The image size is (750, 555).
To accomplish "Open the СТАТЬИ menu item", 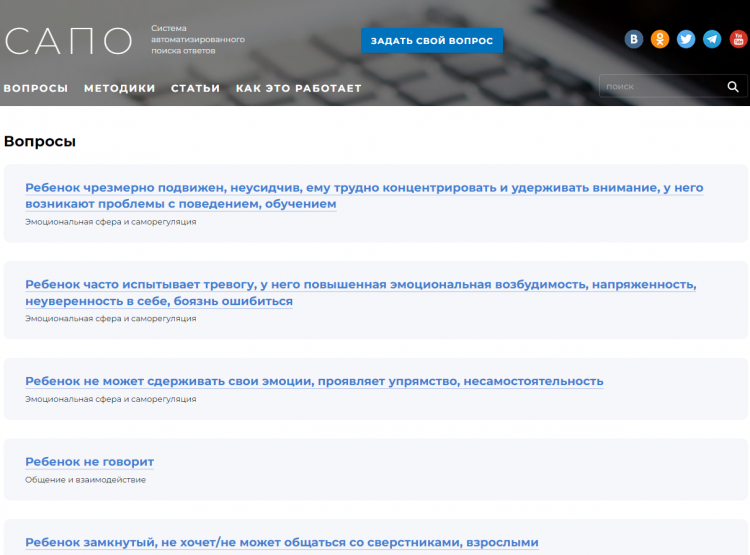I will click(x=195, y=88).
